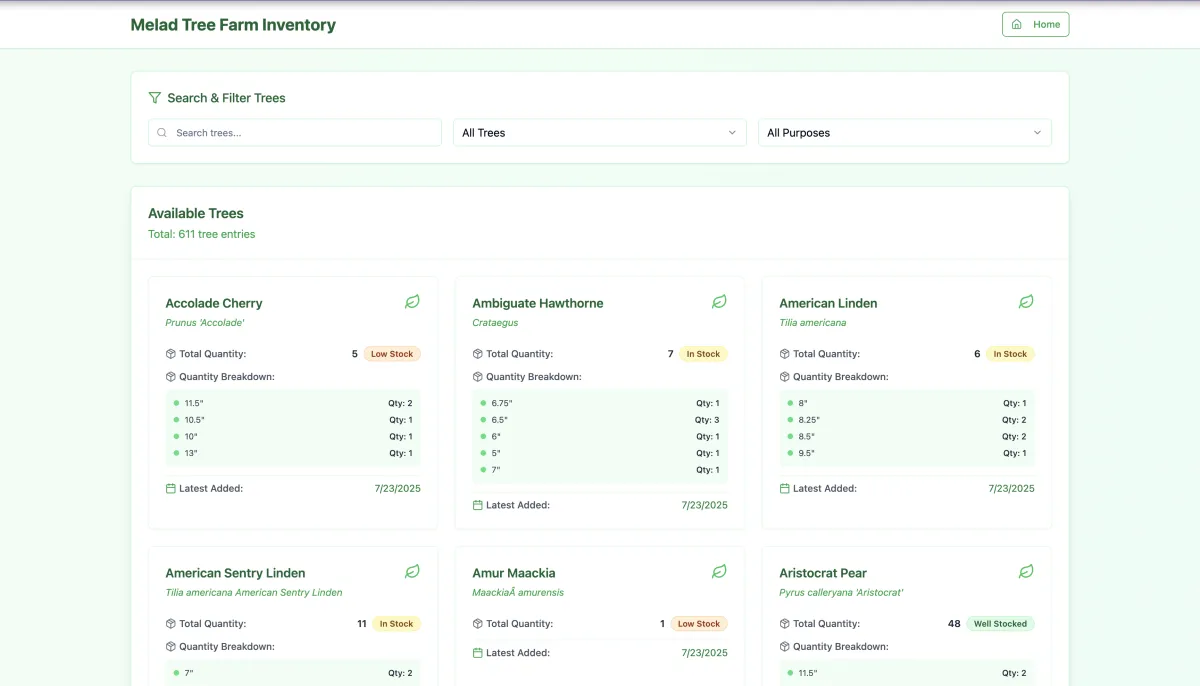Select Tilia americana on American Linden card

pyautogui.click(x=813, y=323)
